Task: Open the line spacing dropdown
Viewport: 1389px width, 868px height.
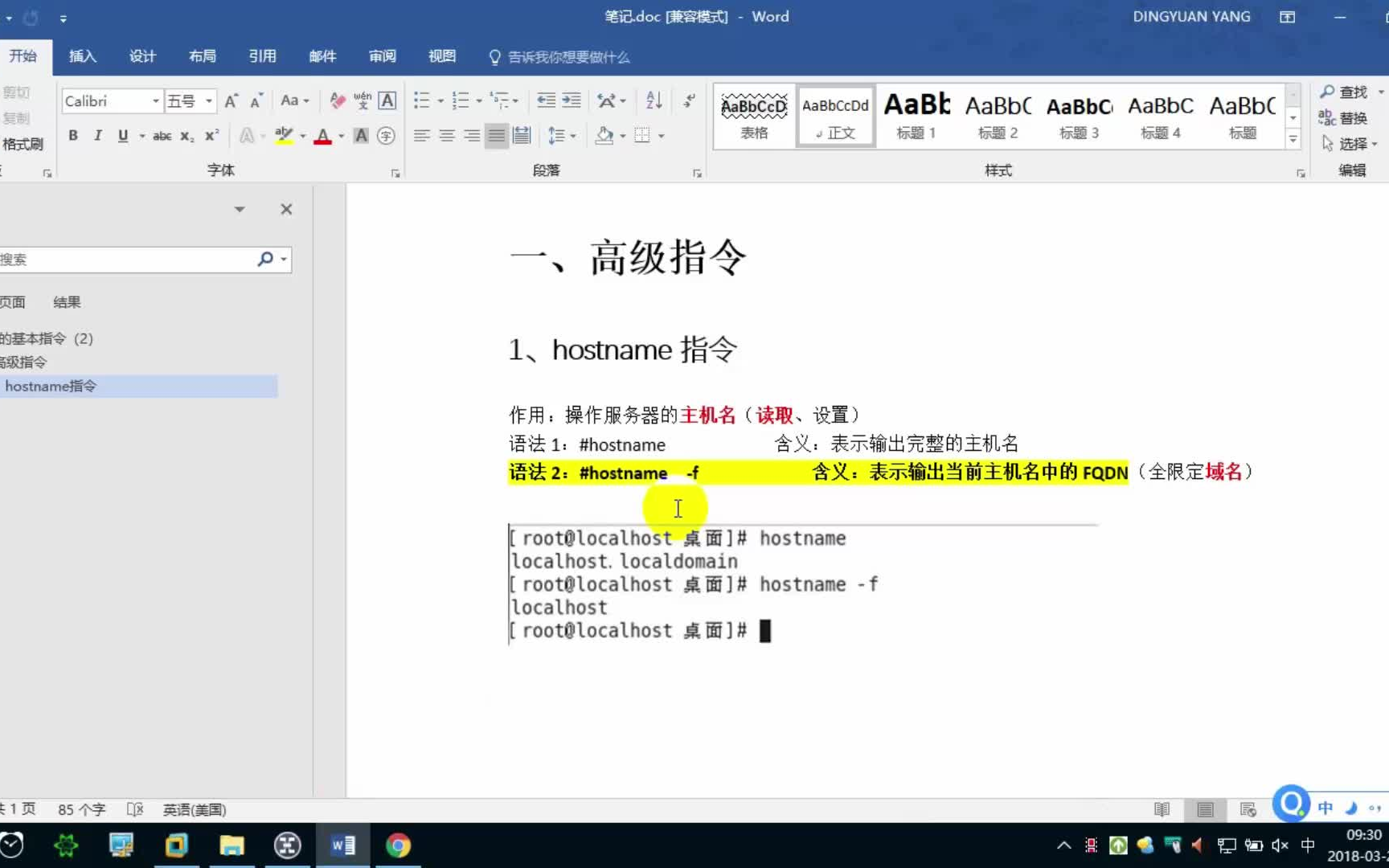Action: tap(560, 135)
